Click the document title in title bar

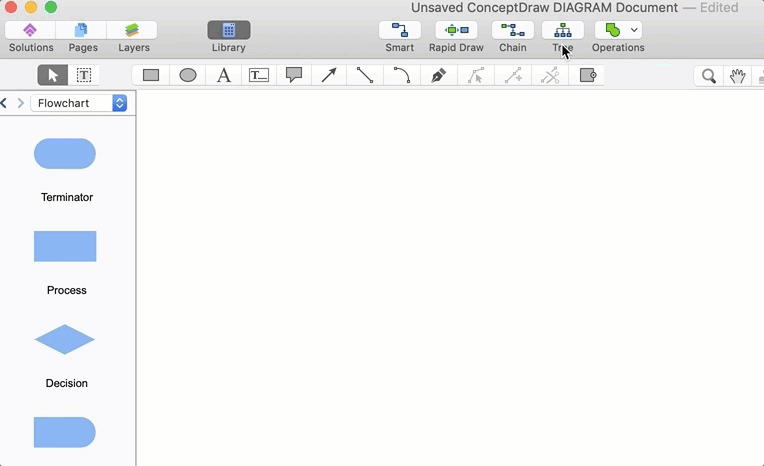544,8
